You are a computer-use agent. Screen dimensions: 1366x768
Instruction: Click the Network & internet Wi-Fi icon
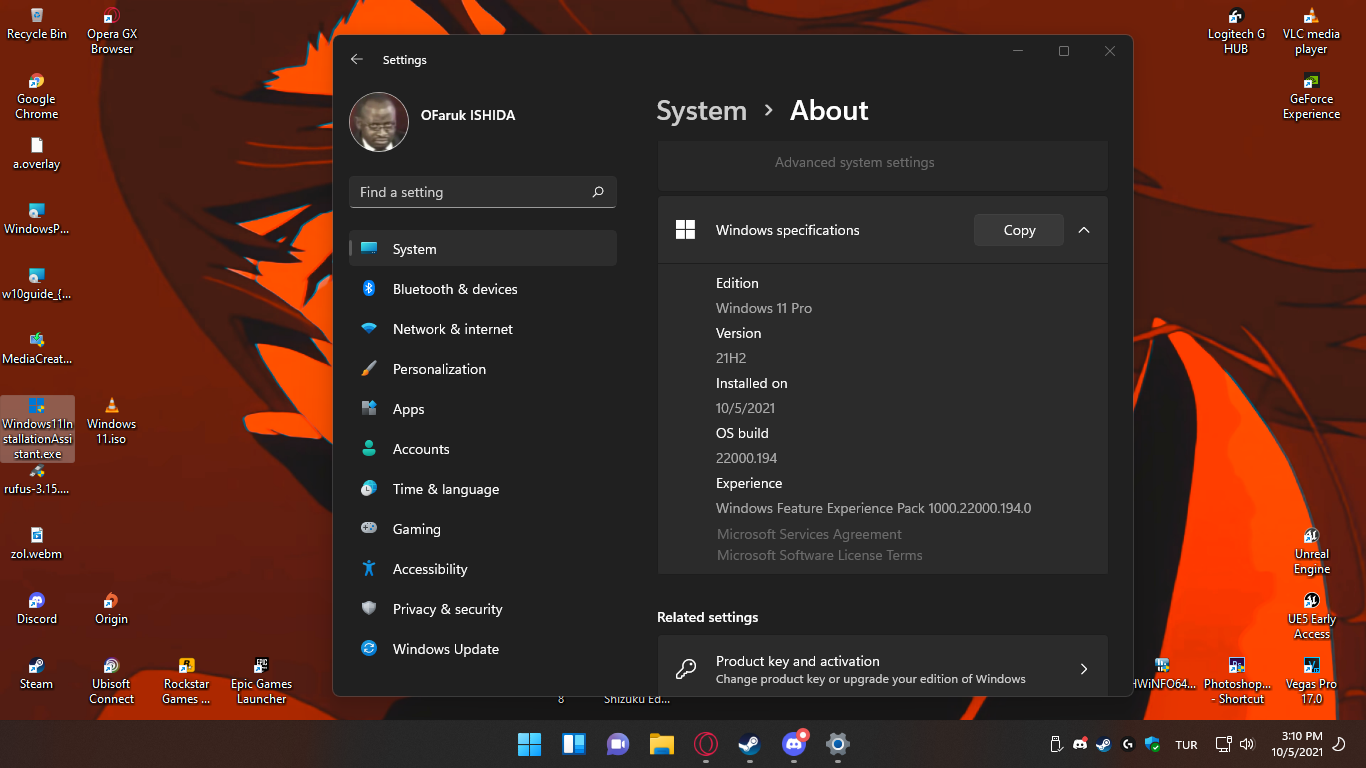(369, 329)
